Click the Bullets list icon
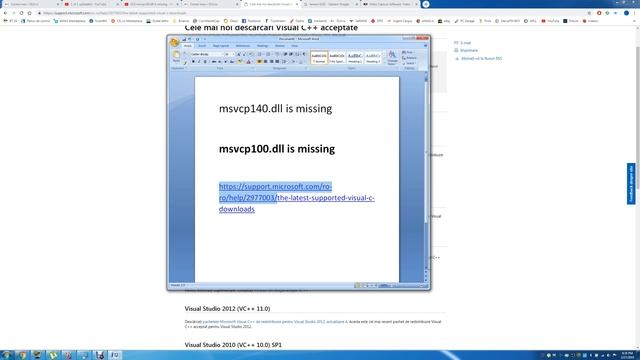 pos(259,54)
